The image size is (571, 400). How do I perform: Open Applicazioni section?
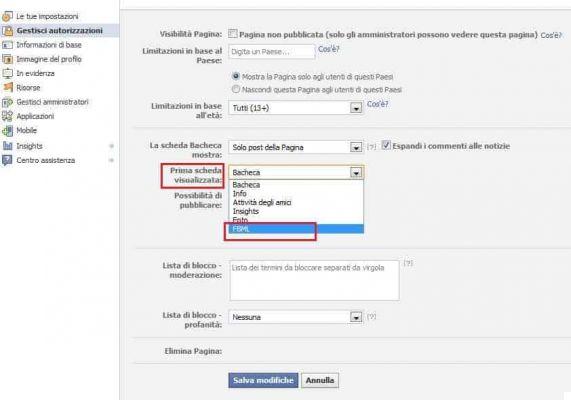pos(35,116)
